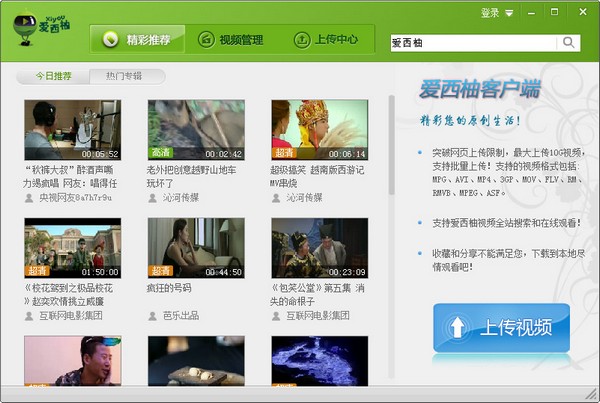The image size is (600, 403).
Task: Click user icon beside 央视网友8a7h7r9u
Action: (29, 198)
